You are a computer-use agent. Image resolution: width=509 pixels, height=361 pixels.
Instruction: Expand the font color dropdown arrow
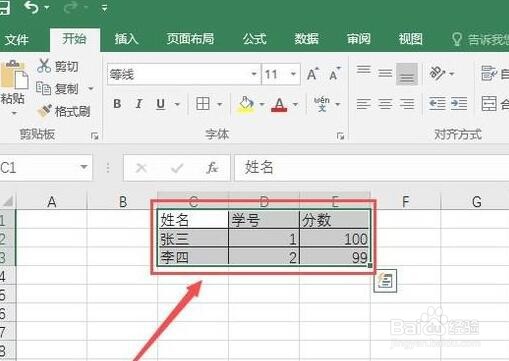point(295,104)
